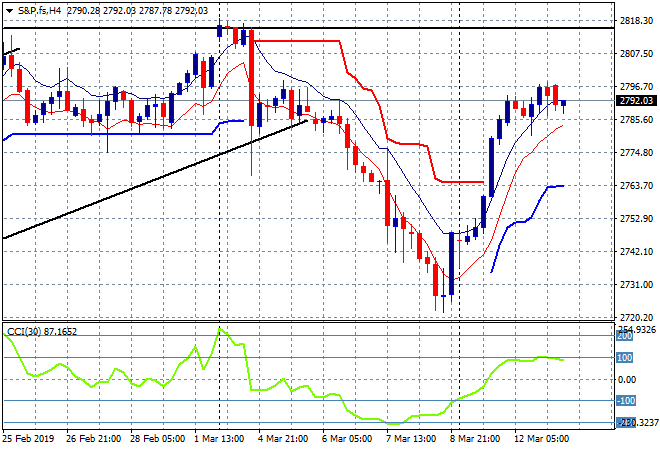Click the 2774.80 price axis label

point(636,152)
